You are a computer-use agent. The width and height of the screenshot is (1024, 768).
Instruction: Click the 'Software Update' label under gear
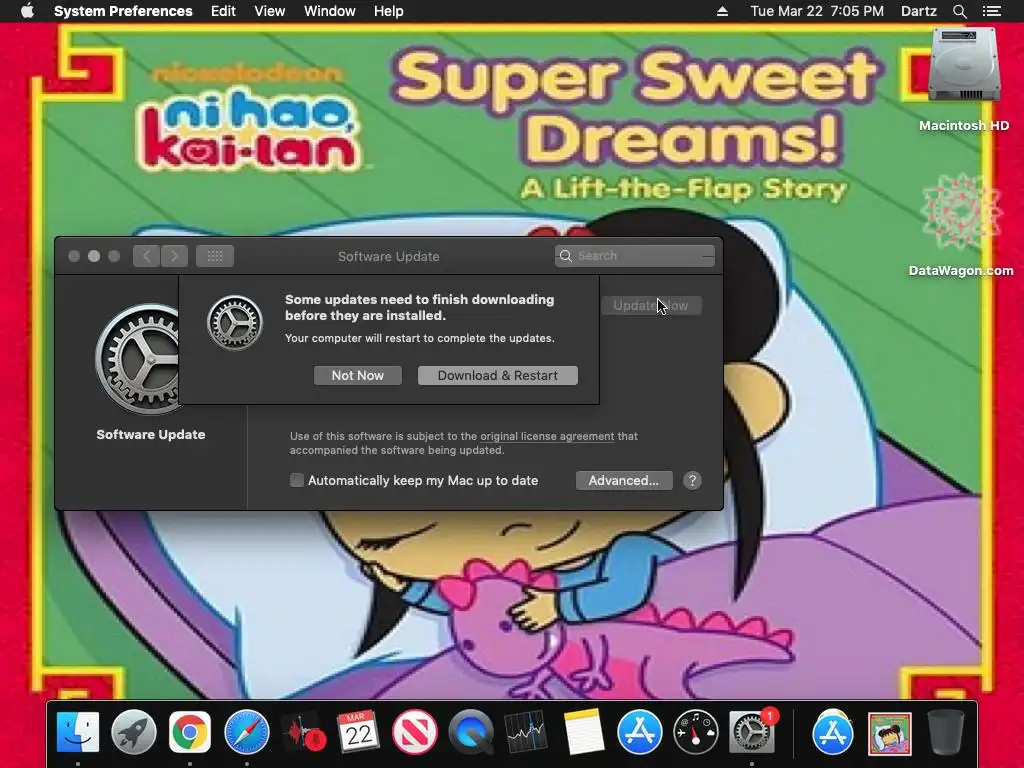tap(151, 434)
